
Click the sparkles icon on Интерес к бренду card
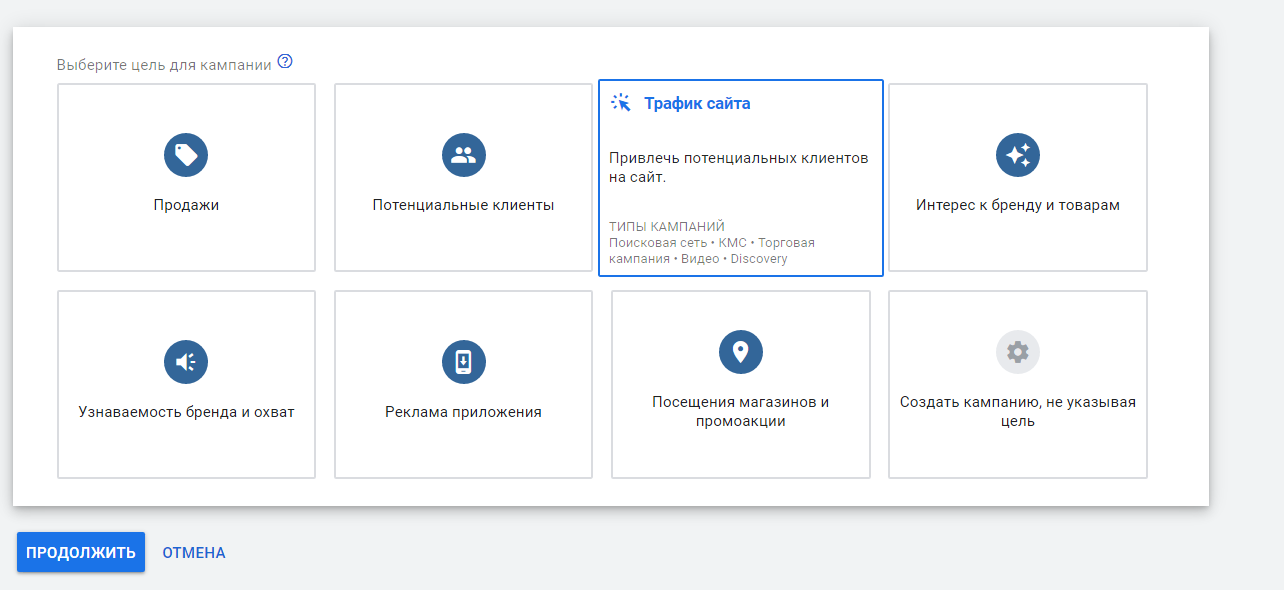pyautogui.click(x=1017, y=155)
